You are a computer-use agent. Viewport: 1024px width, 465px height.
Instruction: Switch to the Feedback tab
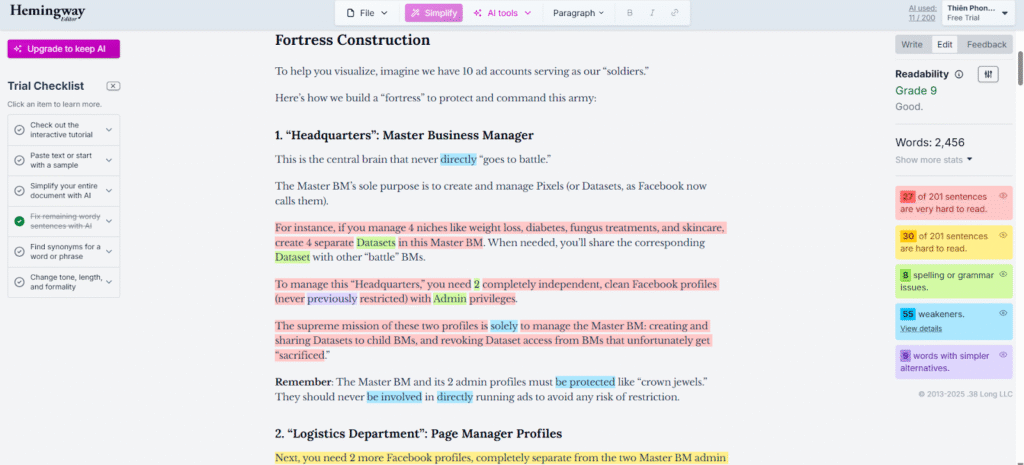click(x=986, y=44)
